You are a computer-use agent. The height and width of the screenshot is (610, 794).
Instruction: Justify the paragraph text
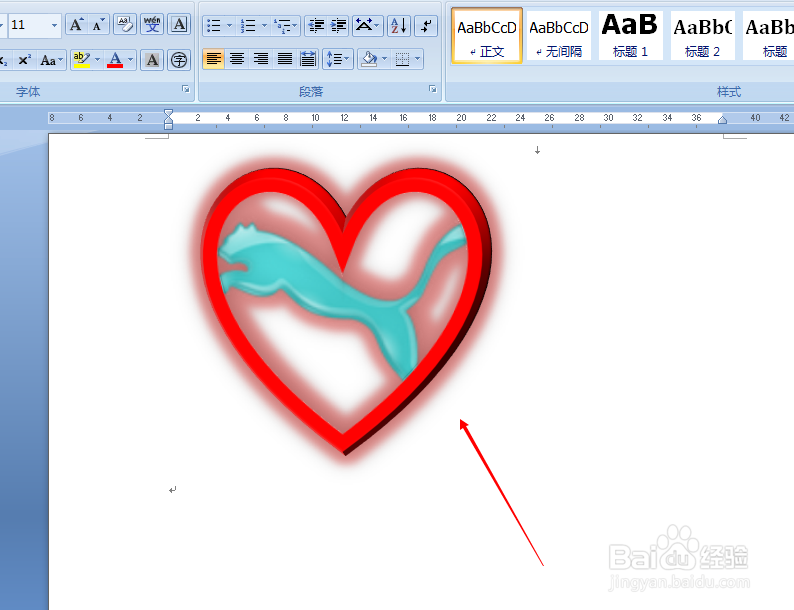pyautogui.click(x=285, y=59)
